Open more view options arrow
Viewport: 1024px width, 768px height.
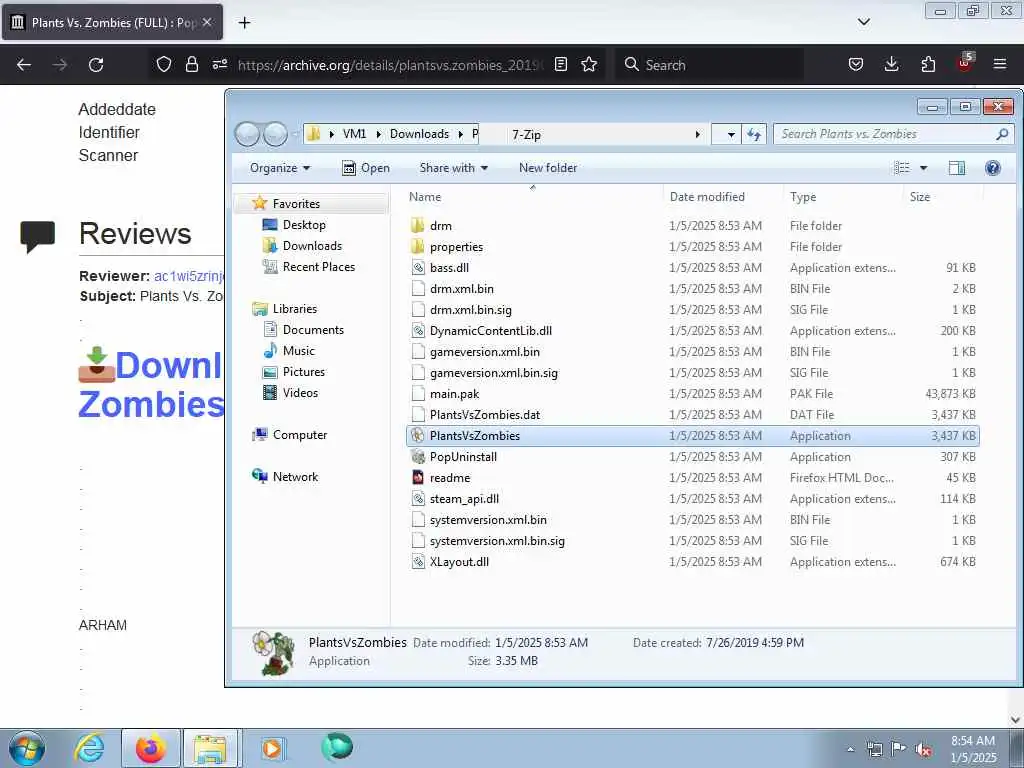click(x=923, y=168)
